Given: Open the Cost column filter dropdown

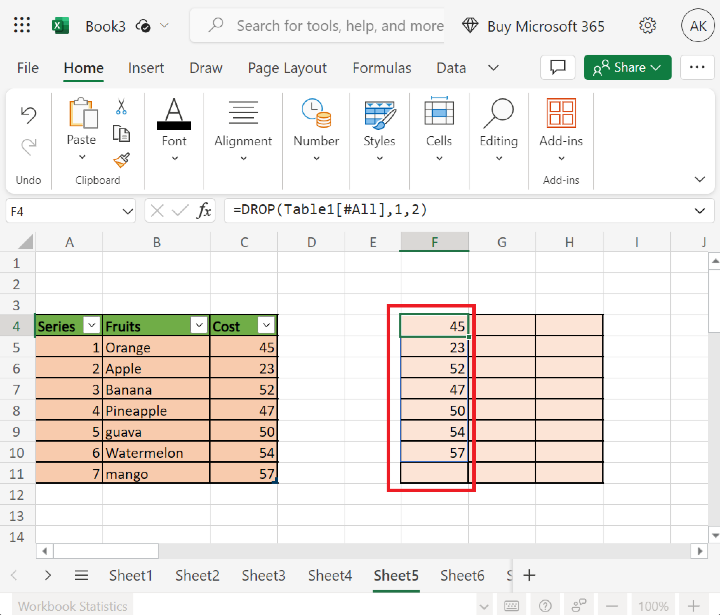Looking at the screenshot, I should point(266,325).
